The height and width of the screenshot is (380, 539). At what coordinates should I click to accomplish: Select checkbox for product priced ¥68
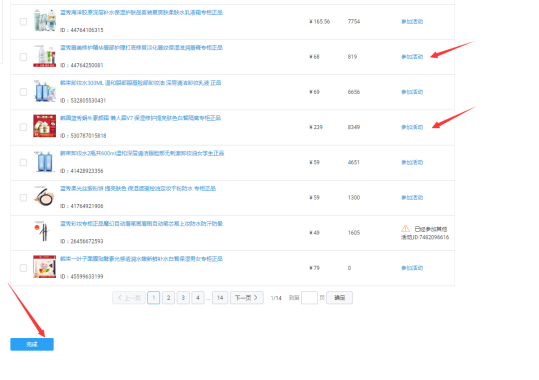click(x=23, y=57)
